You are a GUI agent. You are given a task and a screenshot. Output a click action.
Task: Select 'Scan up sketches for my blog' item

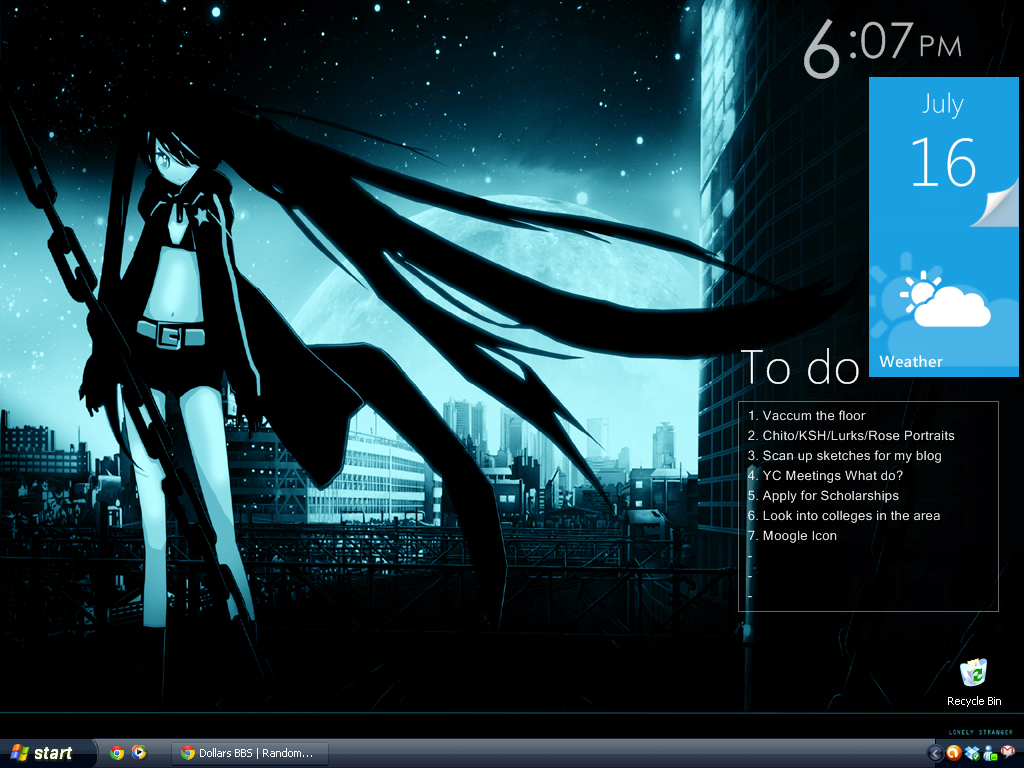844,456
